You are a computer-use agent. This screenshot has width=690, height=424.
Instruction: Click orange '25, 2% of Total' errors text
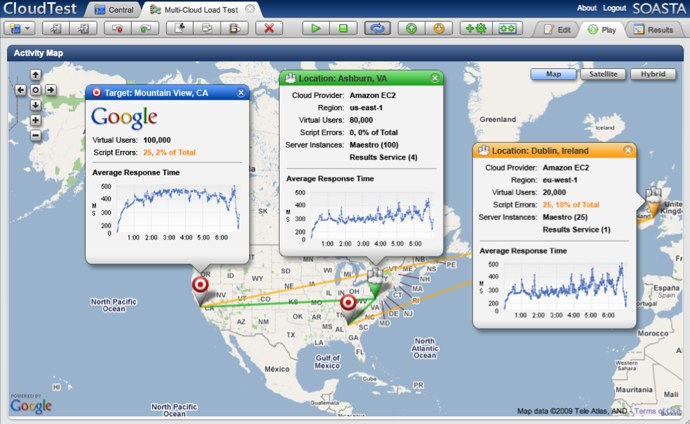[x=169, y=153]
